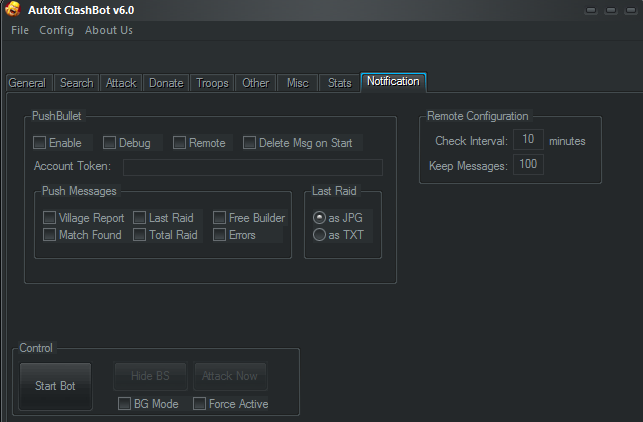Open the File menu

pos(20,30)
